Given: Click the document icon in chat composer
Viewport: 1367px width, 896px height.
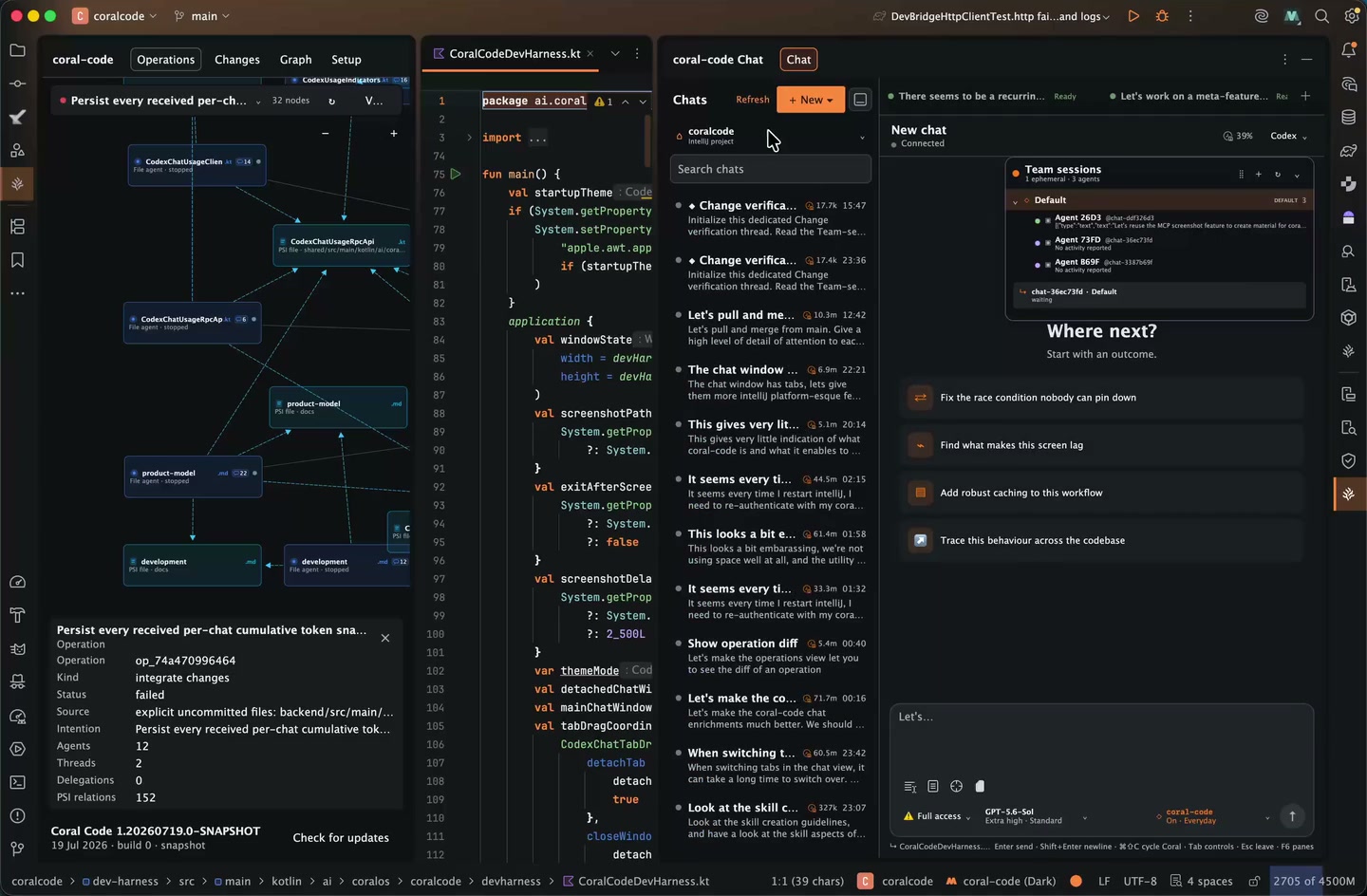Looking at the screenshot, I should pos(933,786).
